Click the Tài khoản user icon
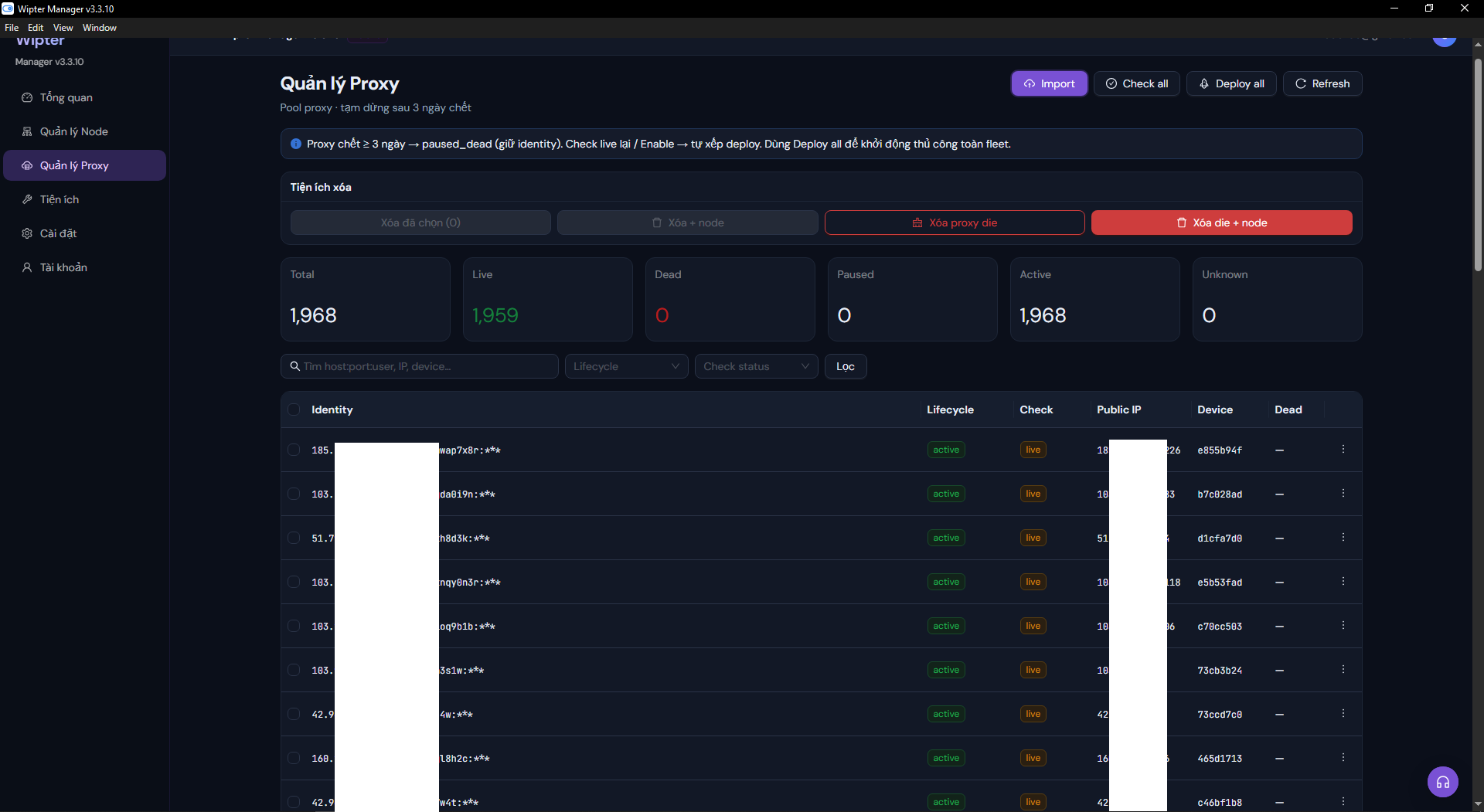The height and width of the screenshot is (812, 1484). coord(27,267)
